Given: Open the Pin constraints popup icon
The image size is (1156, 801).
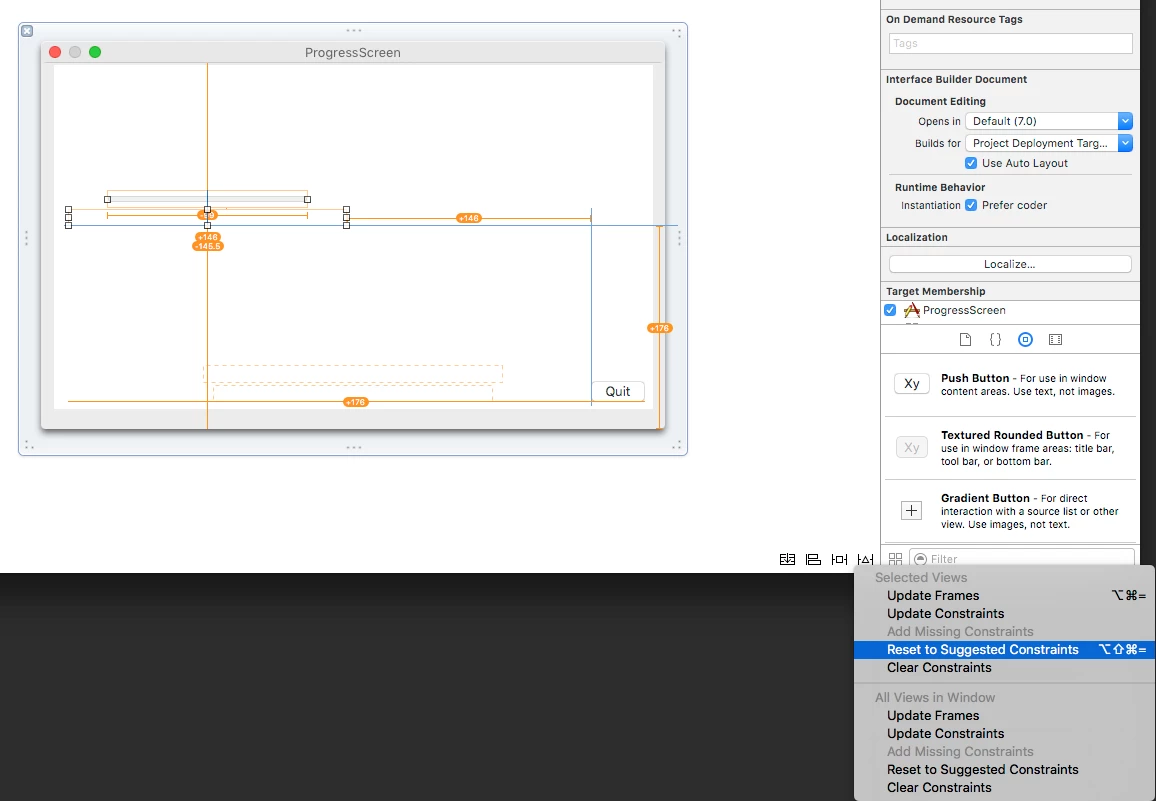Looking at the screenshot, I should [x=839, y=559].
